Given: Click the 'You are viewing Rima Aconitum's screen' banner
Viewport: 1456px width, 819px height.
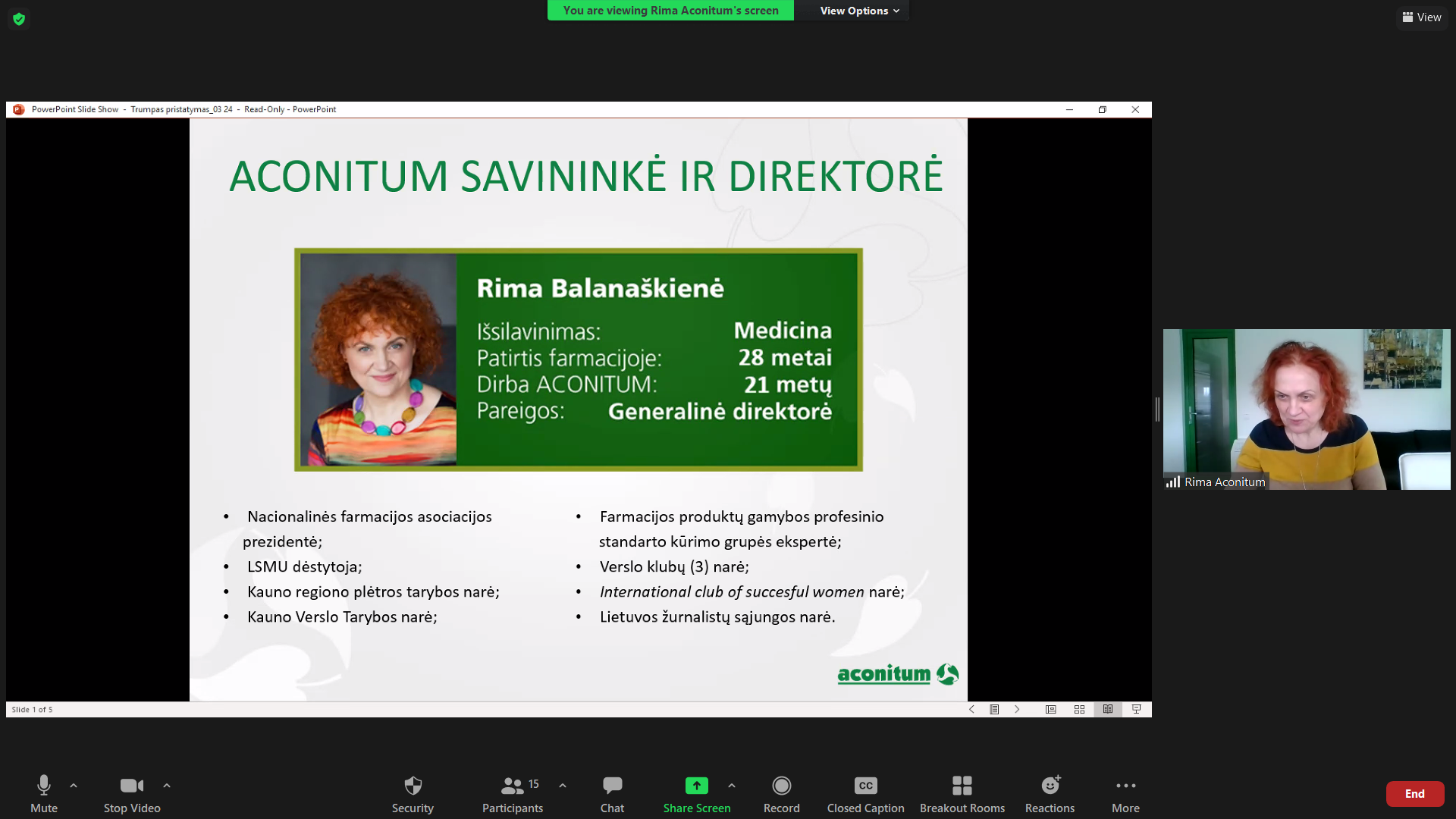Looking at the screenshot, I should pos(670,11).
